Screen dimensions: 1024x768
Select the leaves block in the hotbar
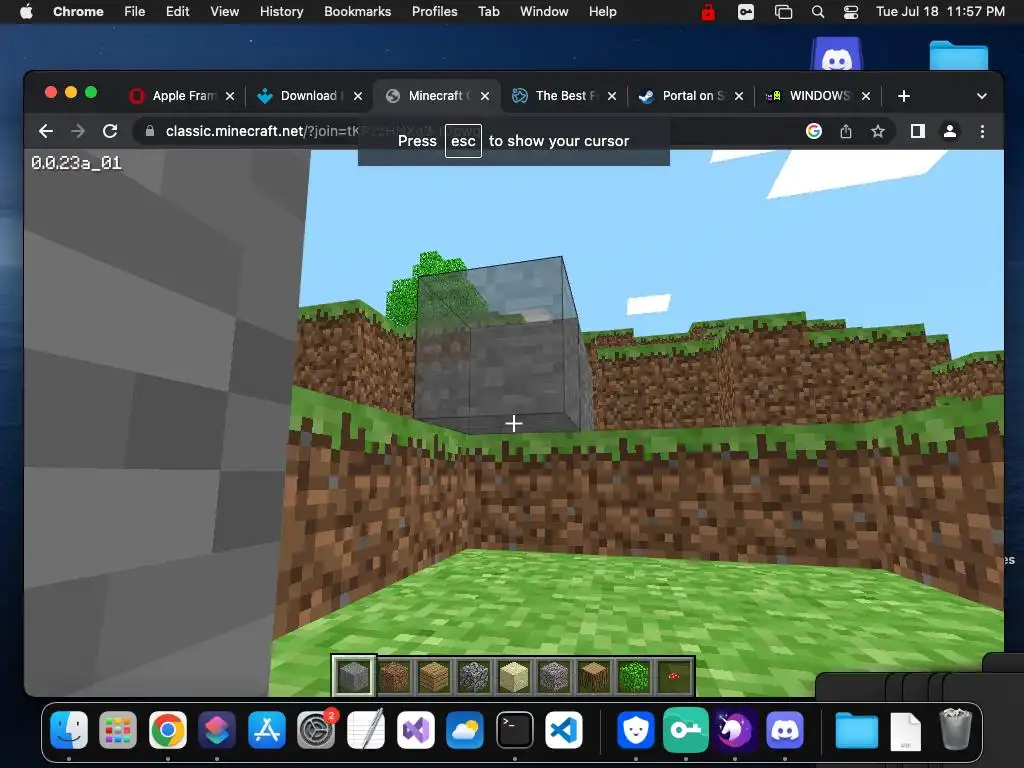coord(633,676)
